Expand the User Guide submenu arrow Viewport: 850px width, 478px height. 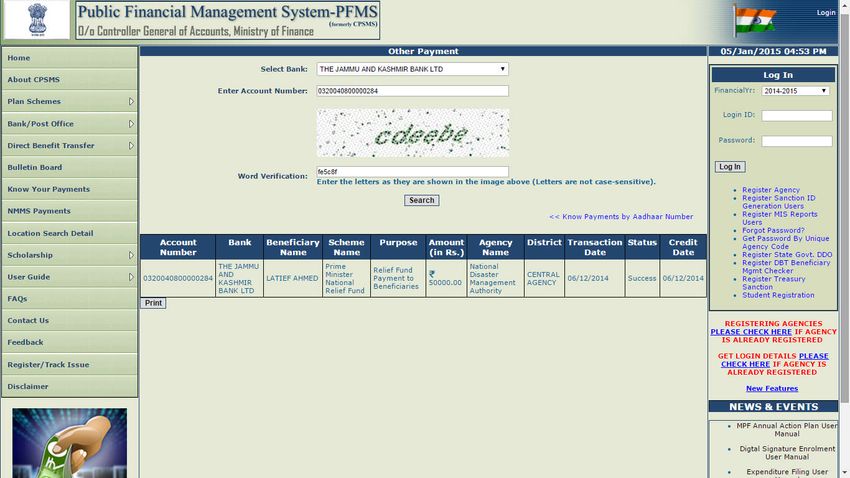(131, 277)
